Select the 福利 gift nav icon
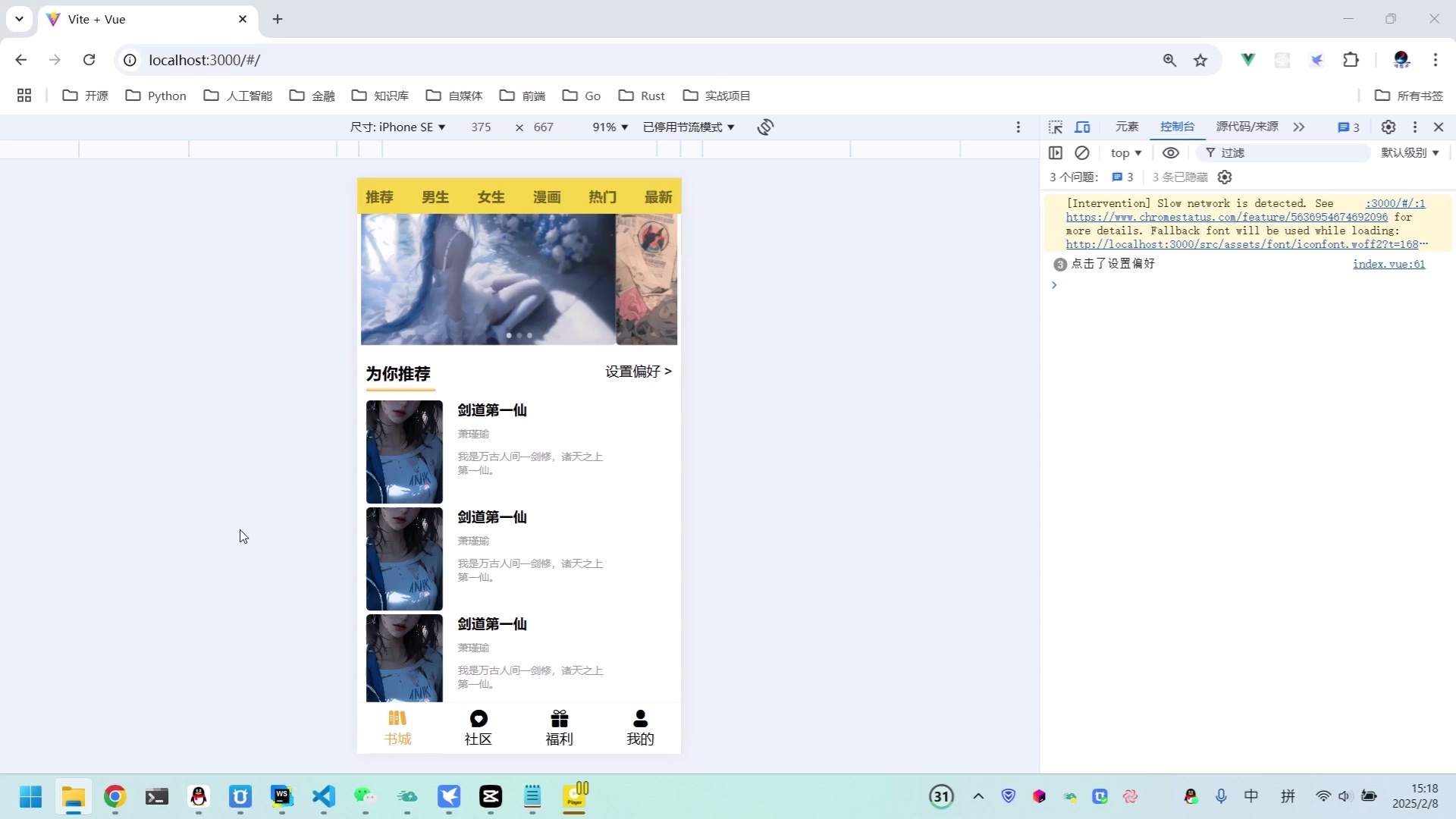Screen dimensions: 1456x819 [559, 726]
